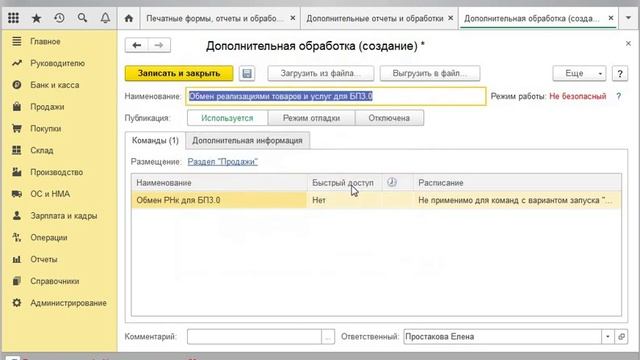Open Дополнительная информация tab

coord(247,140)
